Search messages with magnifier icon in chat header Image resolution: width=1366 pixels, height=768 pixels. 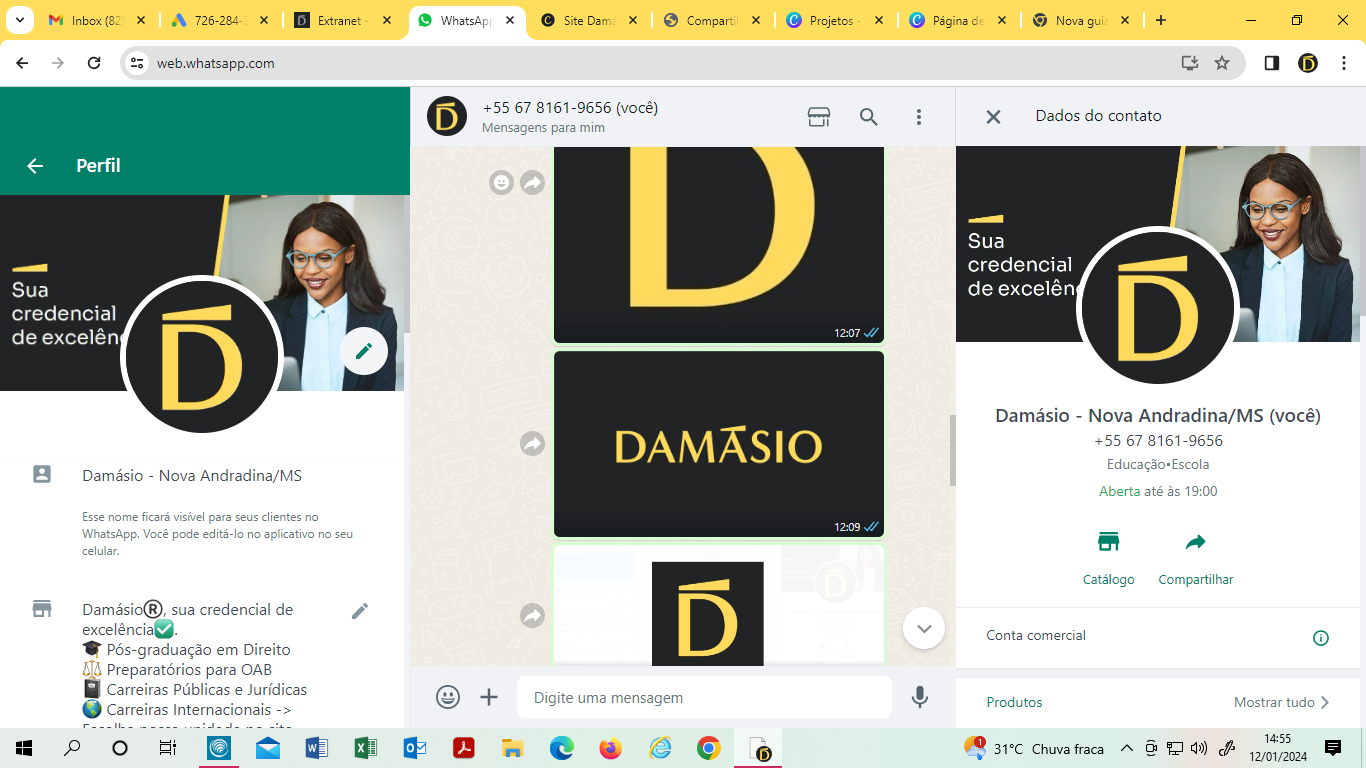click(x=869, y=117)
